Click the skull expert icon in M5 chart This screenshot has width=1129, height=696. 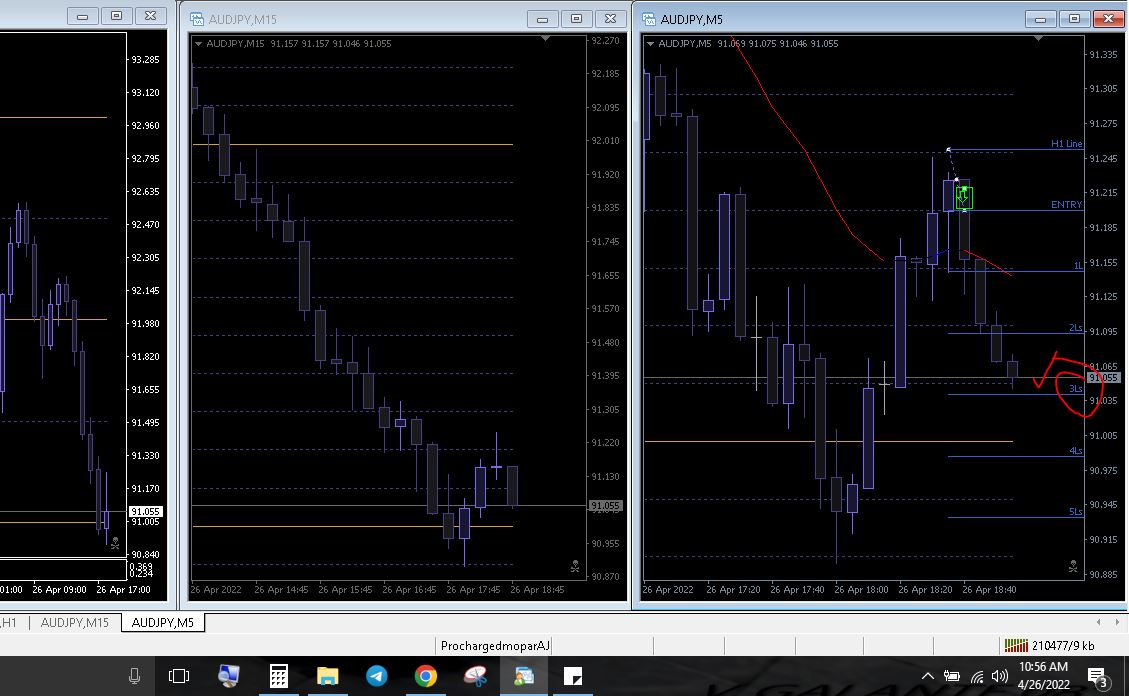[x=1073, y=567]
